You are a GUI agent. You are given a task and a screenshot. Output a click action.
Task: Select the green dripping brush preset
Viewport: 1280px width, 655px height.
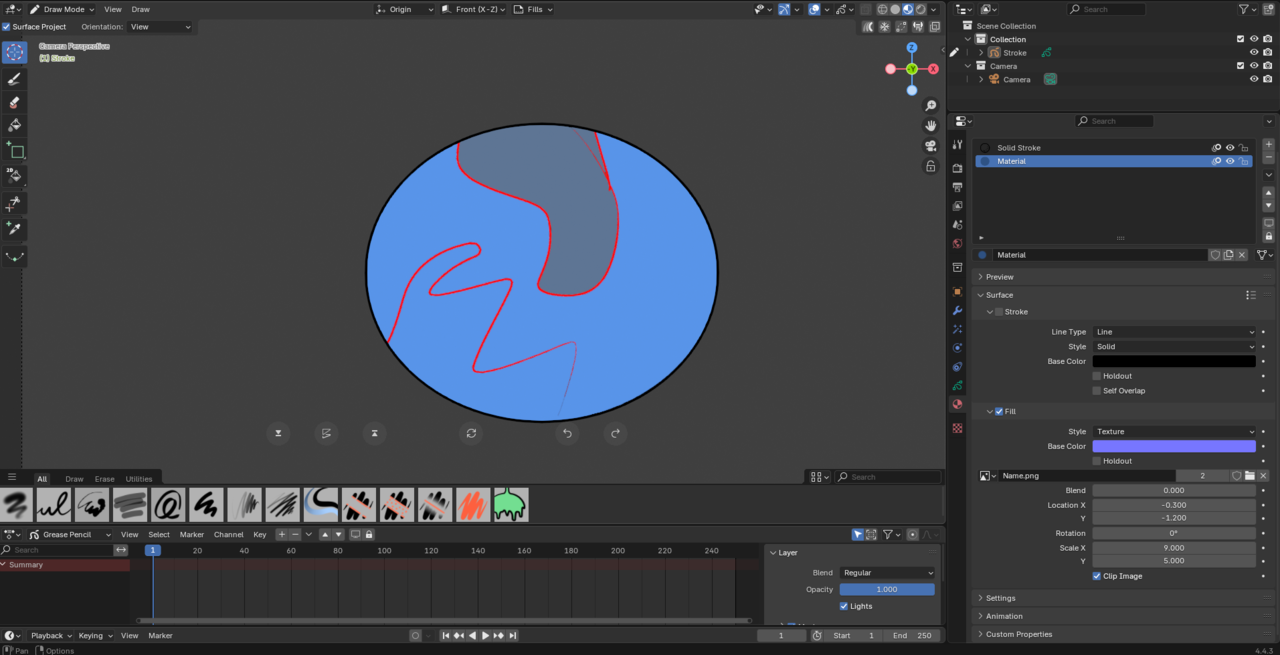tap(510, 505)
